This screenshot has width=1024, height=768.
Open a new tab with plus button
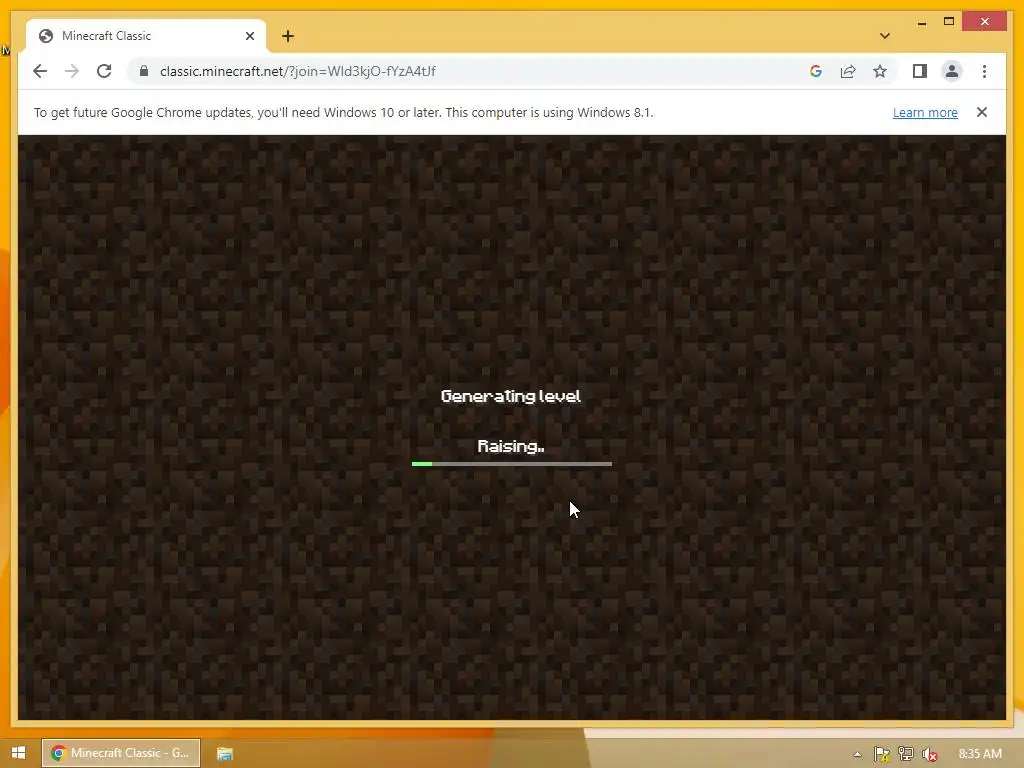288,36
